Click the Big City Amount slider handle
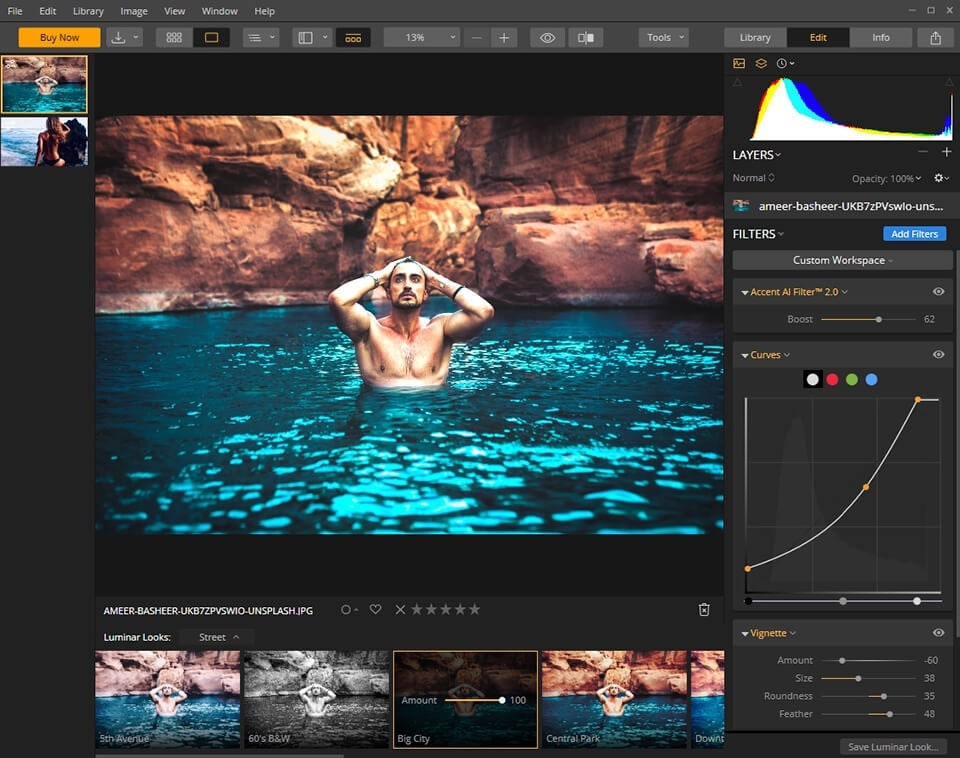The width and height of the screenshot is (960, 758). click(502, 700)
